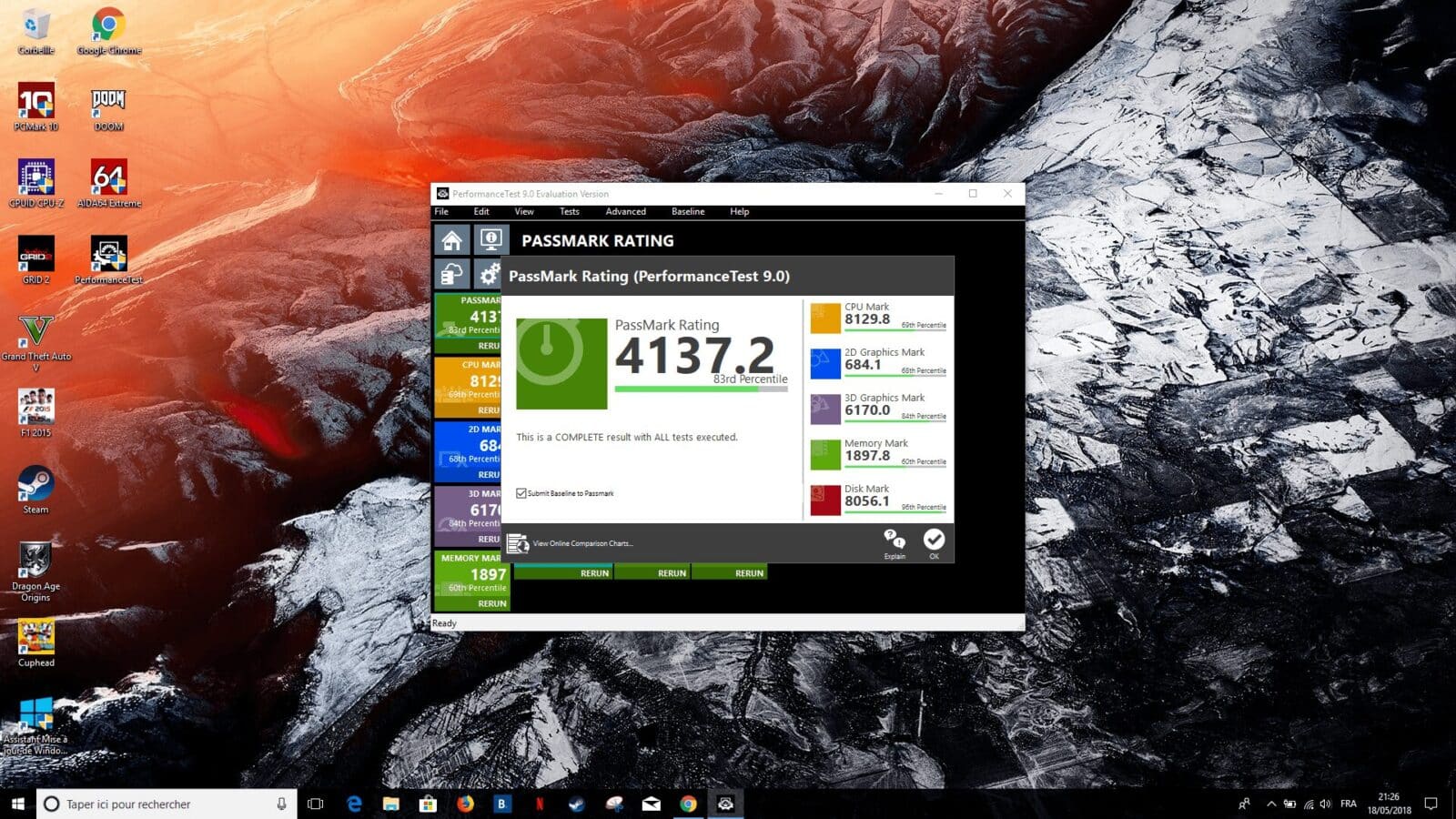
Task: Select the CPU Mark orange icon
Action: tap(825, 318)
